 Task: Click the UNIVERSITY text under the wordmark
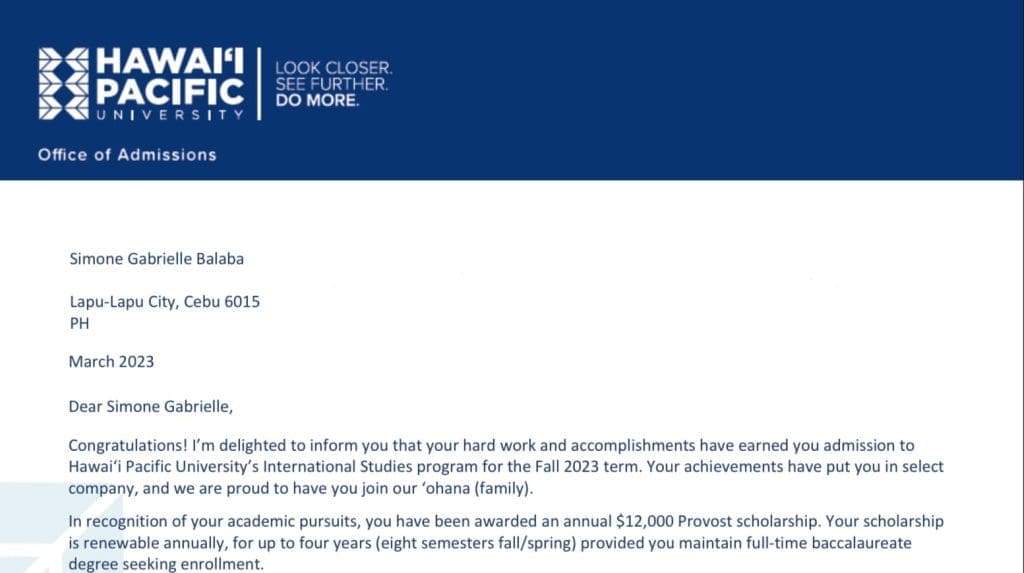pyautogui.click(x=169, y=115)
